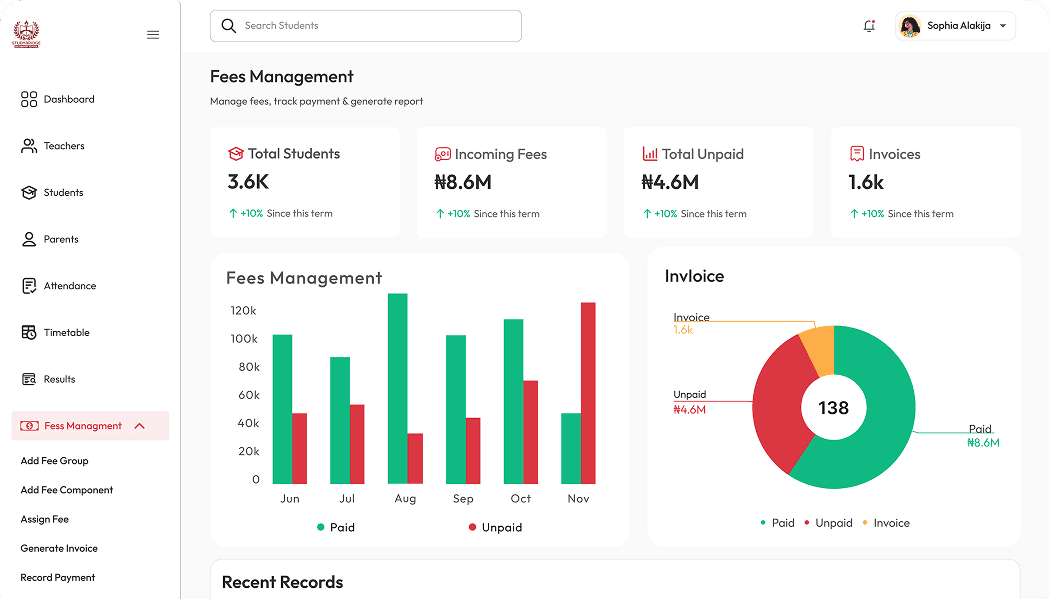Screen dimensions: 1050x599
Task: Open the Attendance icon in sidebar
Action: (x=28, y=285)
